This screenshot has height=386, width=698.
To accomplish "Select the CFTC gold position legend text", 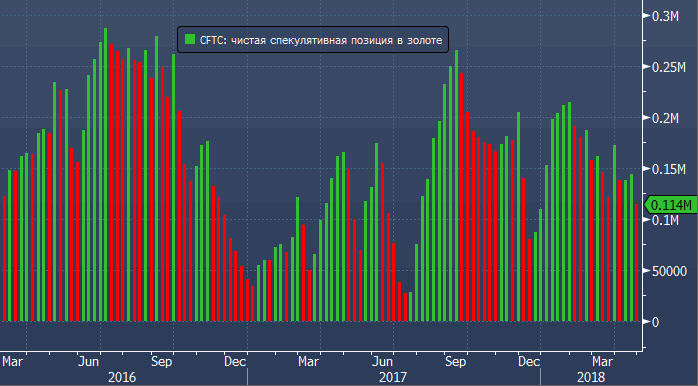I will pos(321,40).
